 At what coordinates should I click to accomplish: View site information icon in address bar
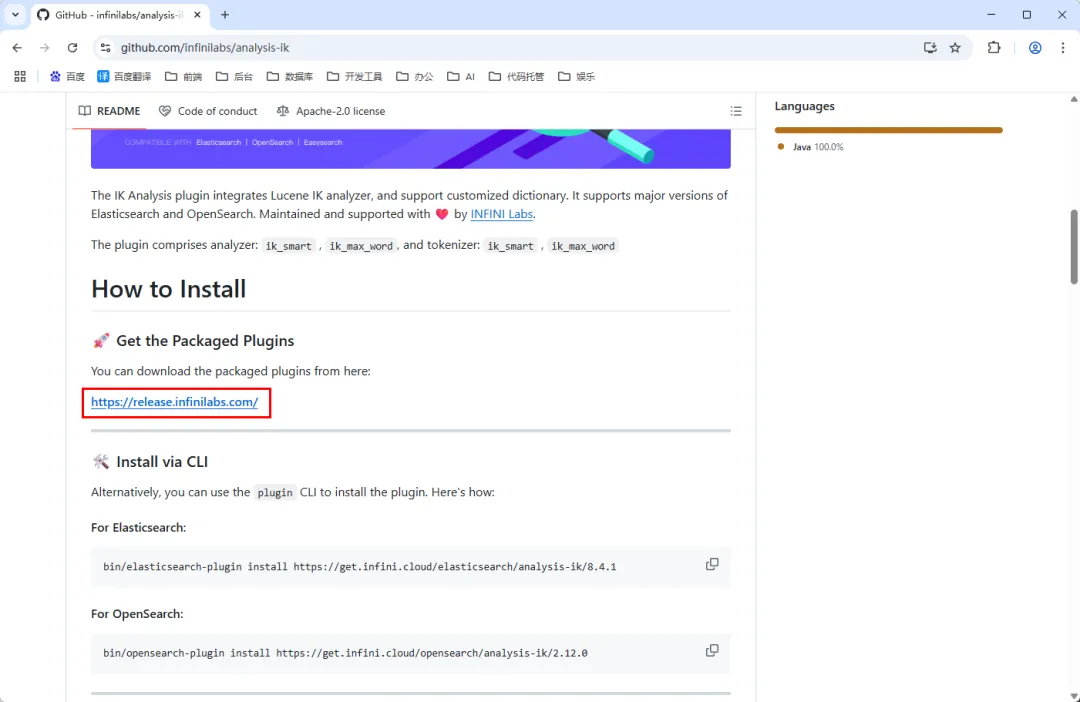(105, 48)
